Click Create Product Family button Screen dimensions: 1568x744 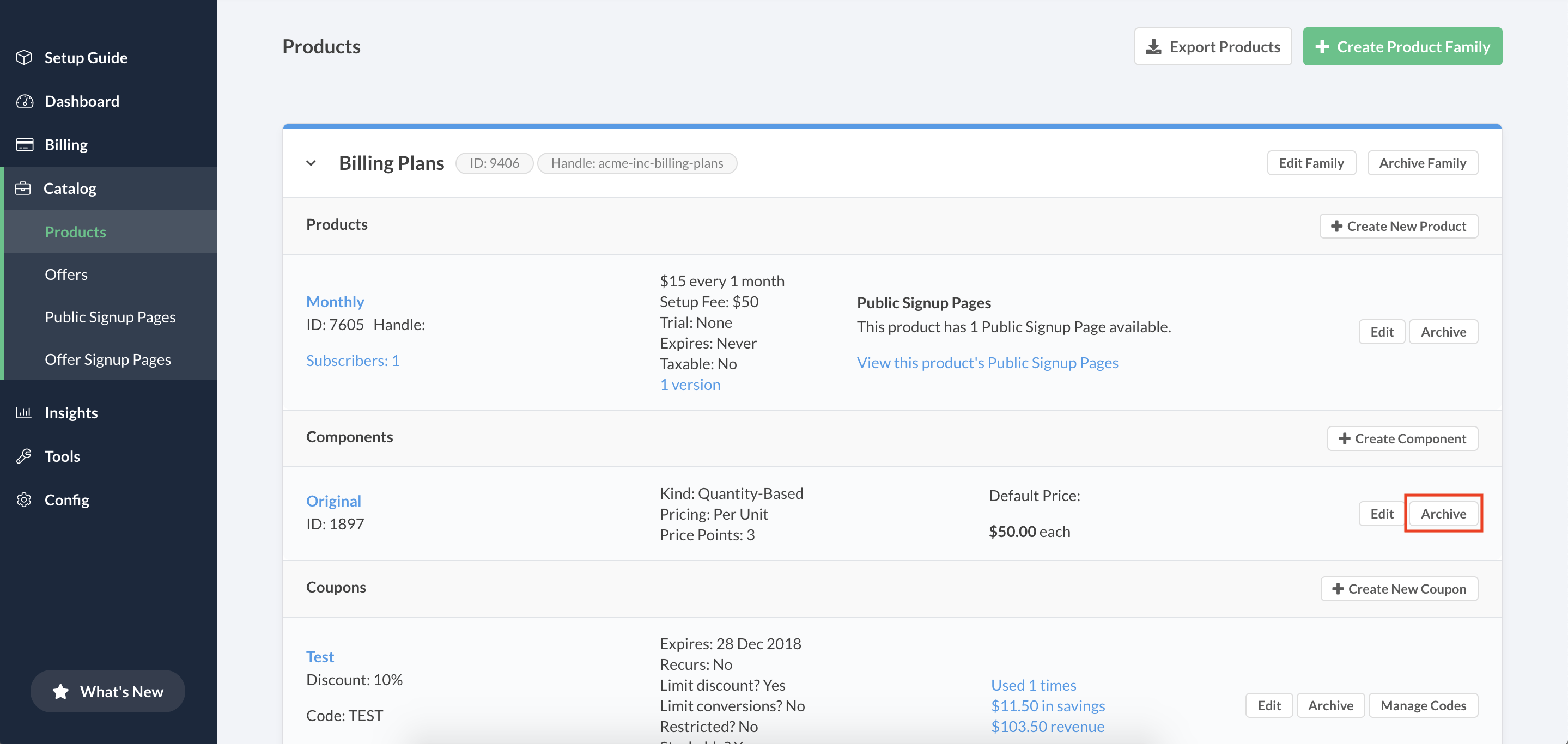1402,46
